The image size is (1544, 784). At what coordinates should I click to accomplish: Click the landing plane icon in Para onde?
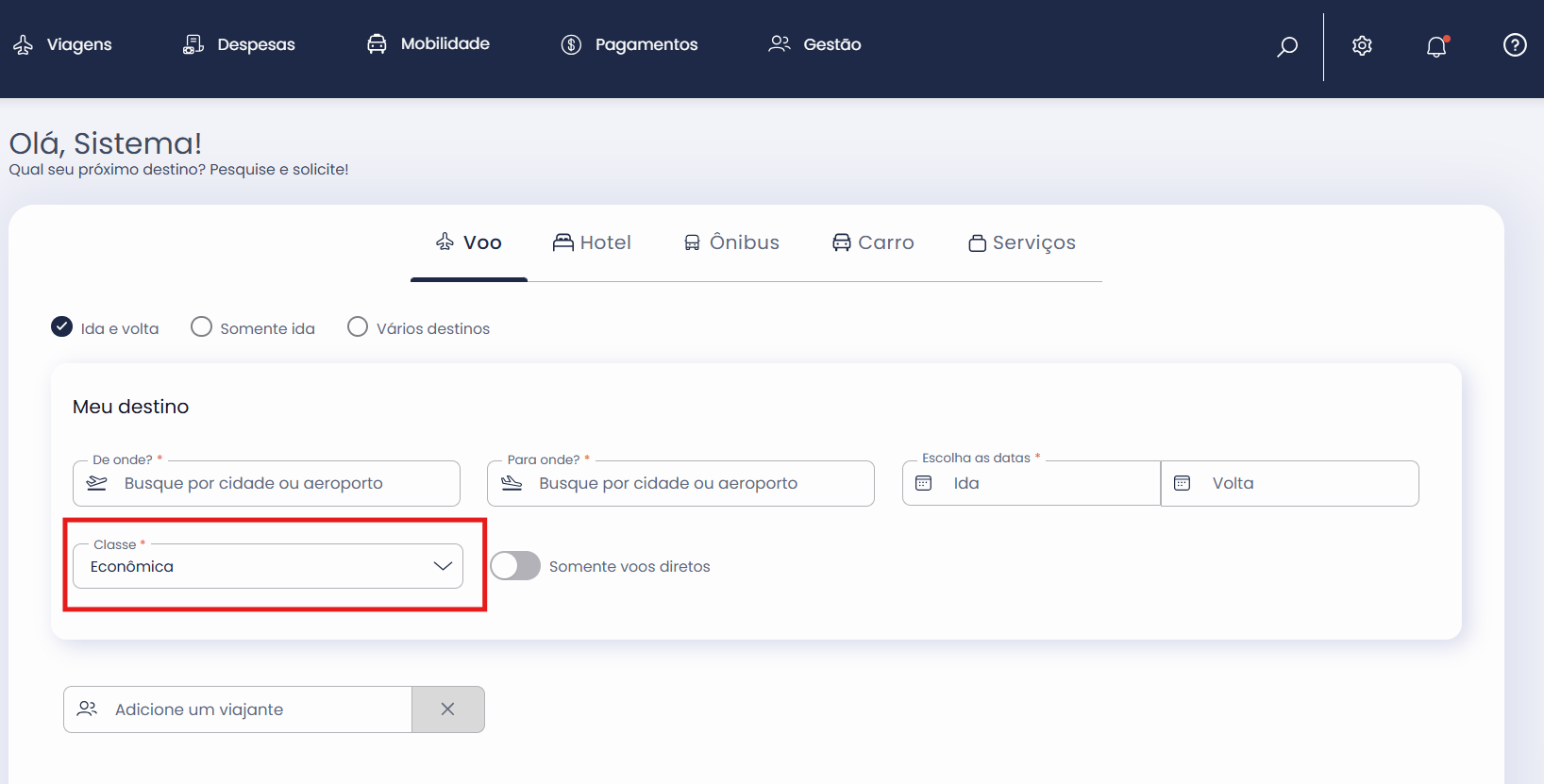click(512, 483)
